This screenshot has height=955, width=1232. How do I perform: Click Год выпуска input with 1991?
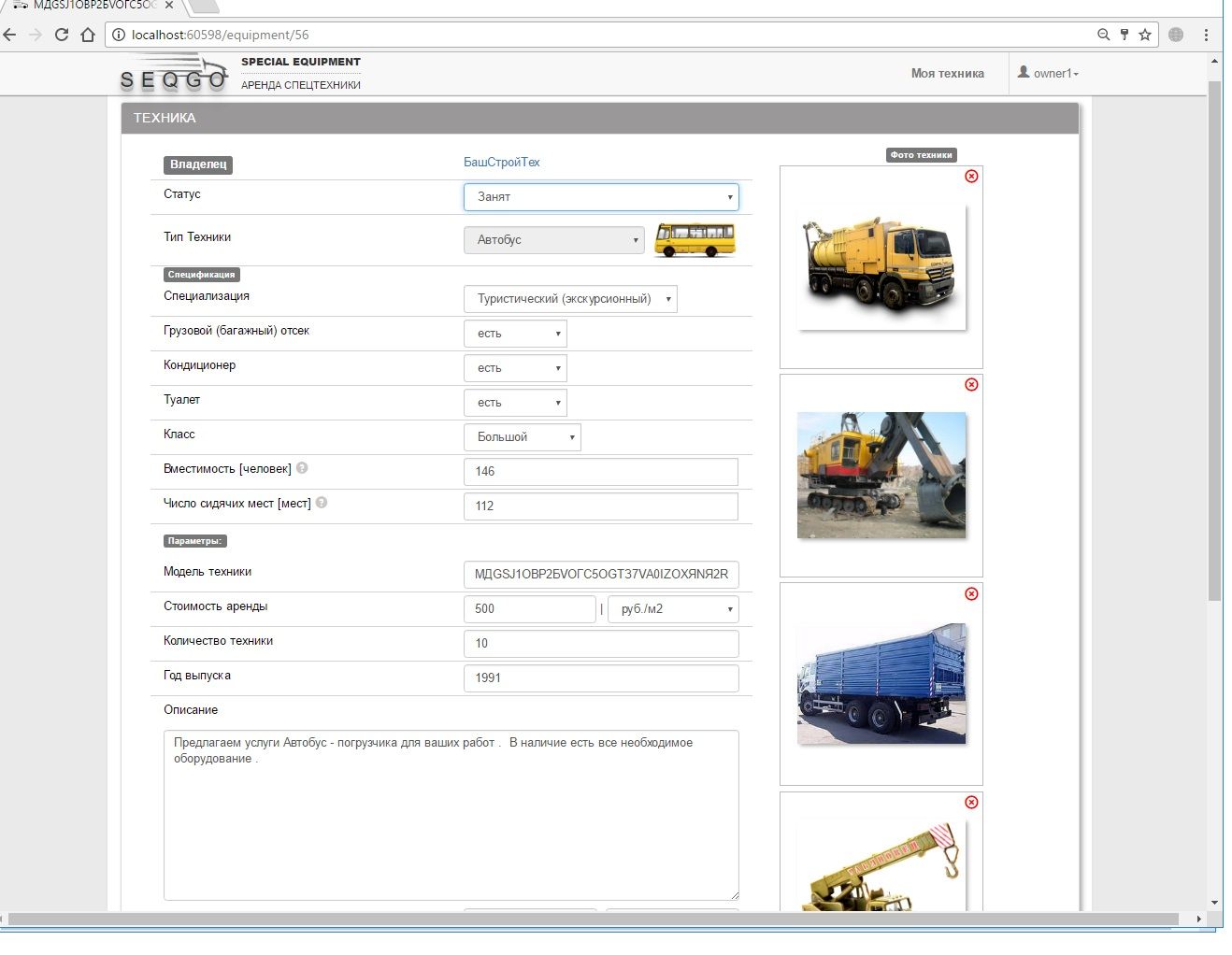point(601,678)
